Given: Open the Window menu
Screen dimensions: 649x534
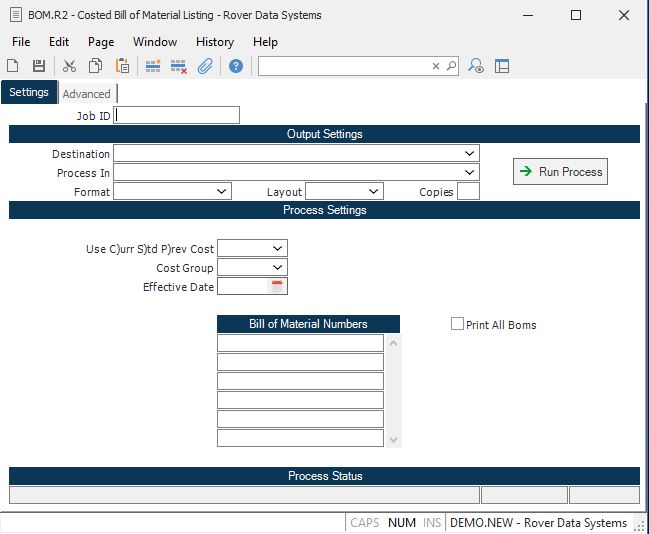Looking at the screenshot, I should (x=155, y=42).
